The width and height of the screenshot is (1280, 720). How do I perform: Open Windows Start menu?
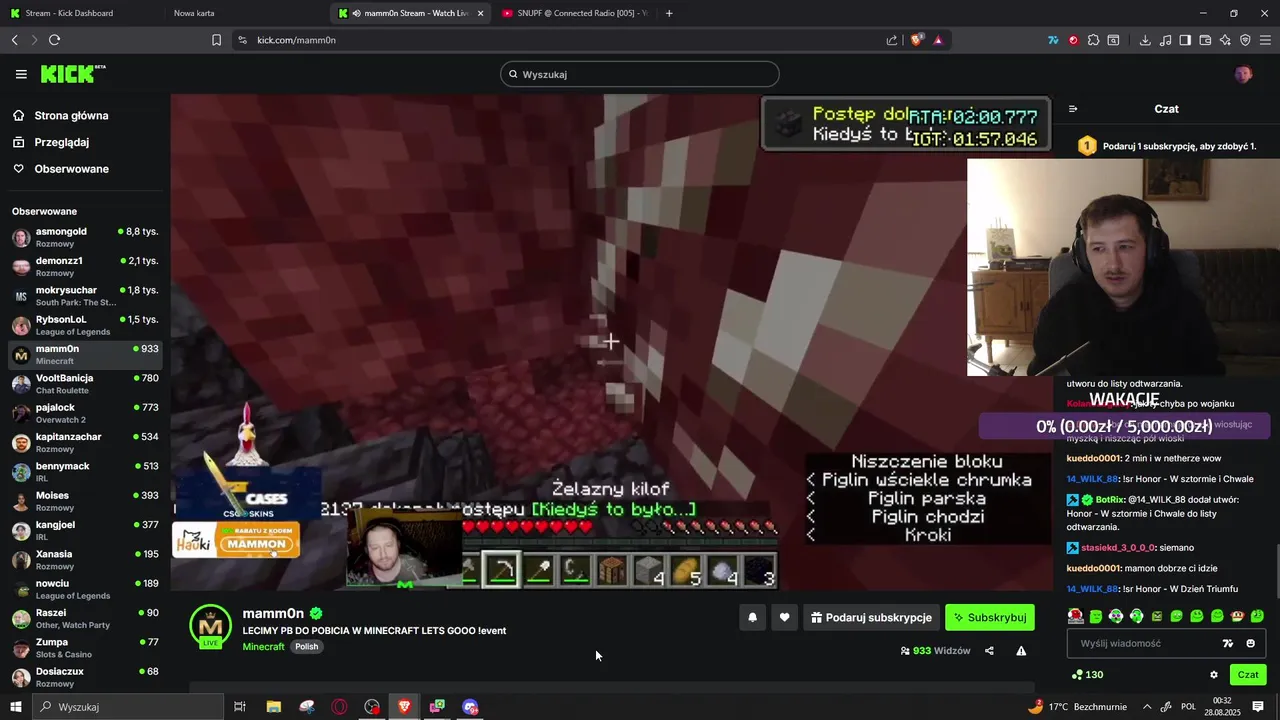click(15, 707)
